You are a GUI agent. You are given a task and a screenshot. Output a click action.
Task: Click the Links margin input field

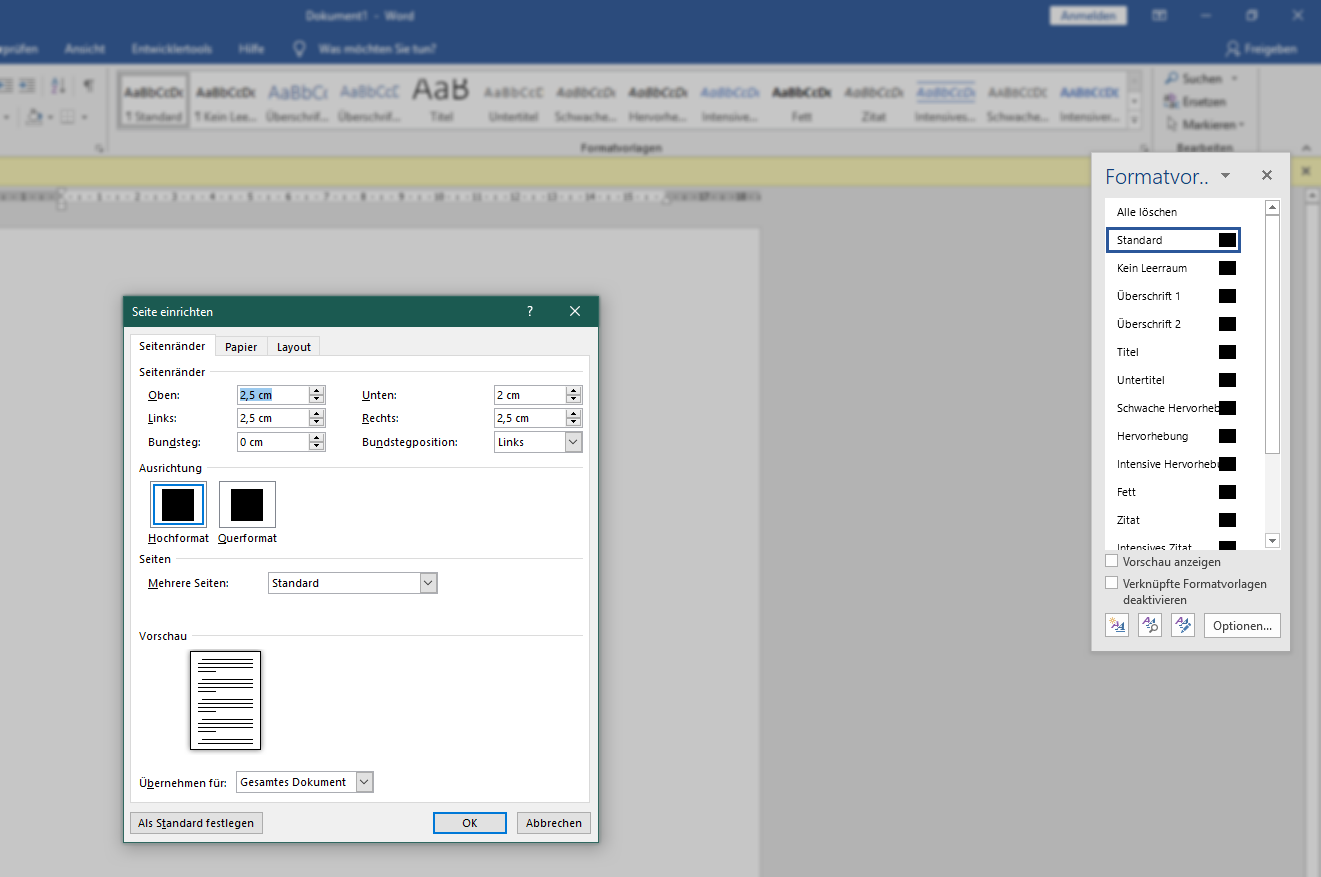(x=273, y=418)
